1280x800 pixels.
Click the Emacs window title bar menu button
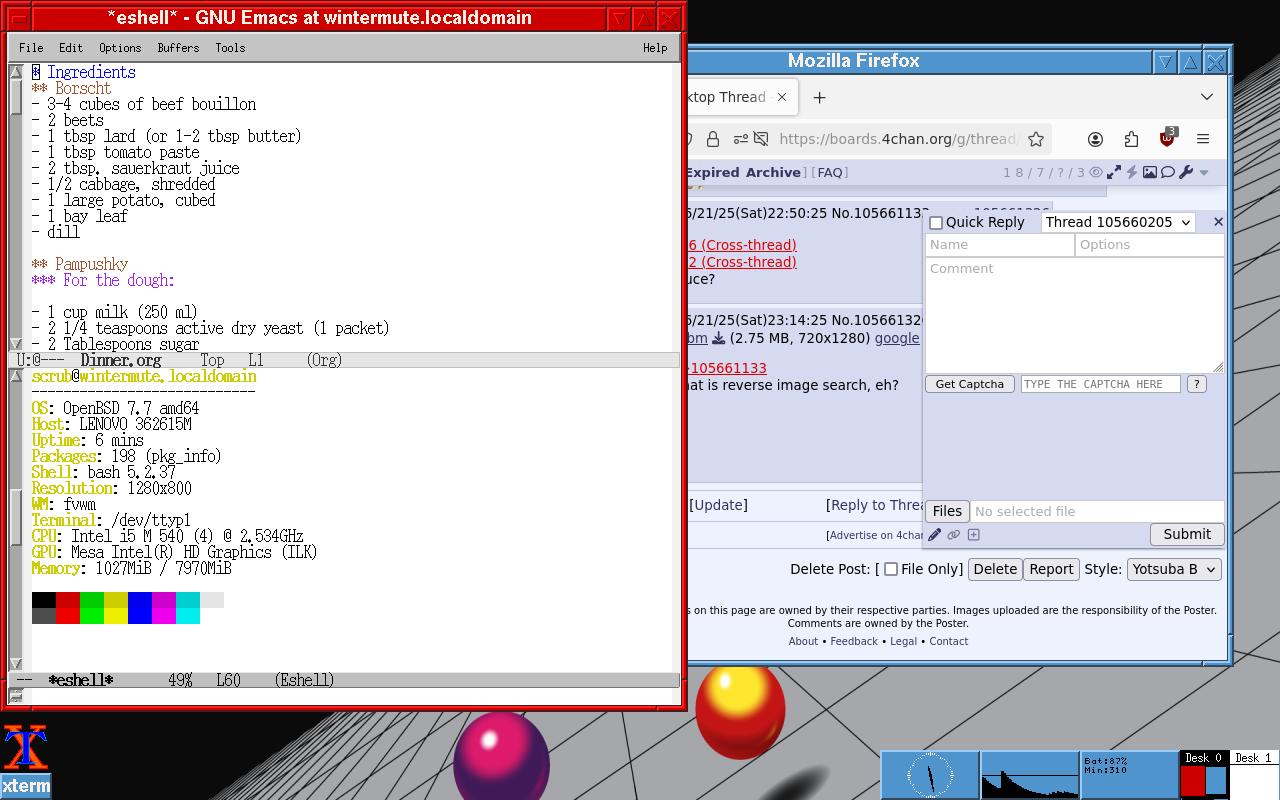[18, 18]
